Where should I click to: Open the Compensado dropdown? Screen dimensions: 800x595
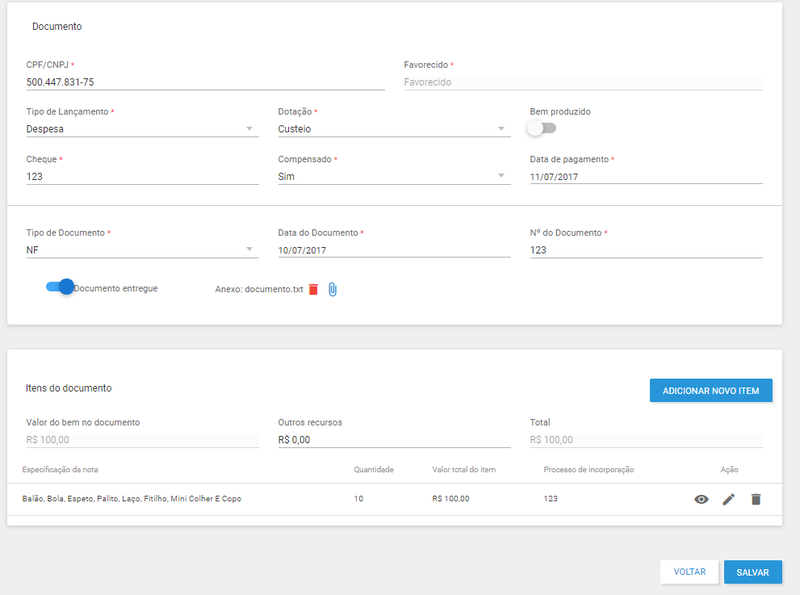[394, 177]
